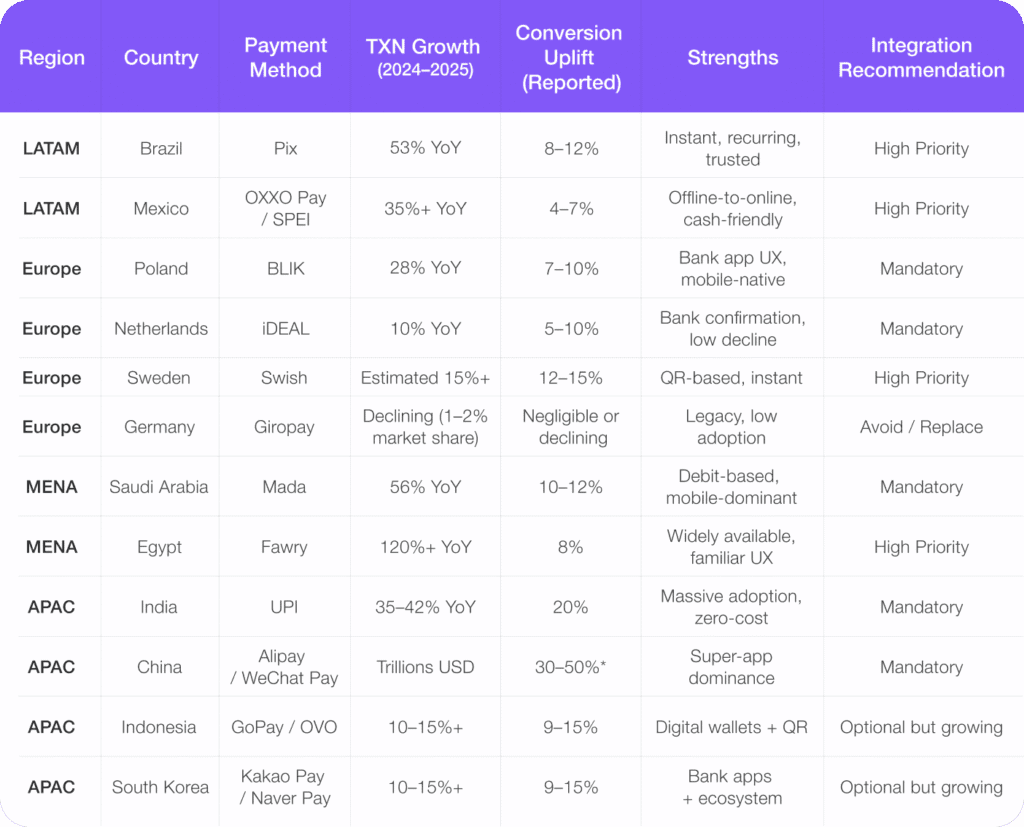Select the Brazil country cell
The width and height of the screenshot is (1024, 827).
pos(160,149)
